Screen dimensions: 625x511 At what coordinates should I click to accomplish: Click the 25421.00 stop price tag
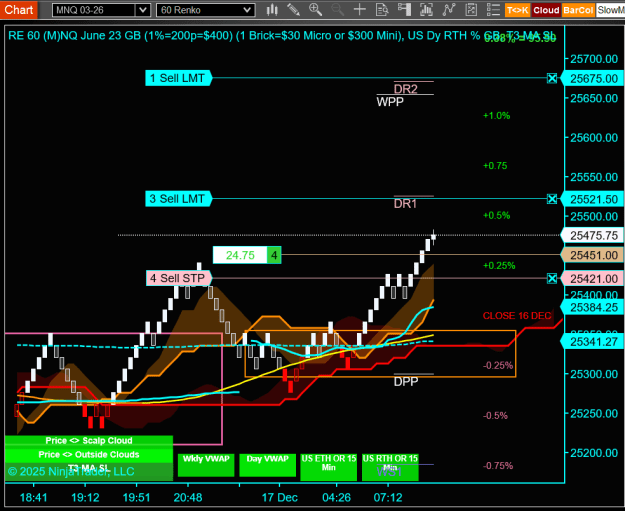pyautogui.click(x=592, y=279)
